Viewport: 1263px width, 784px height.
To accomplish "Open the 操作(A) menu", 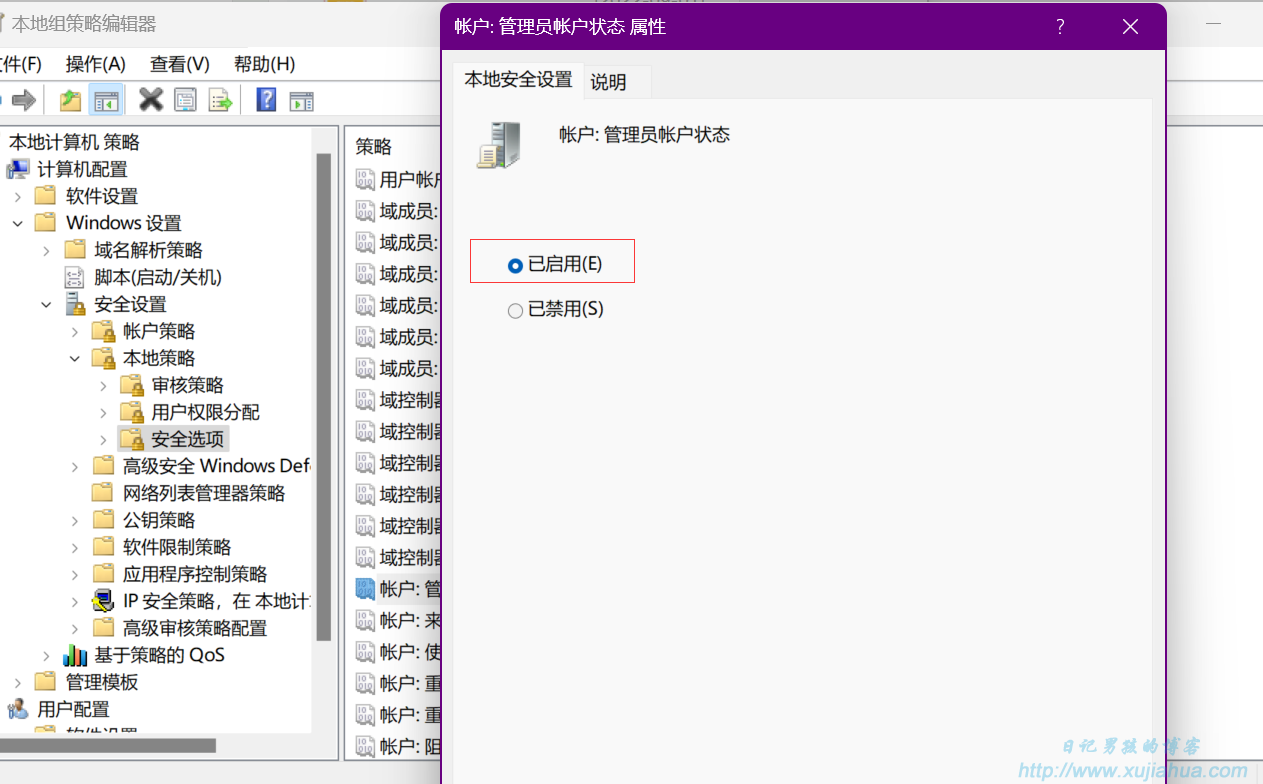I will [x=95, y=64].
